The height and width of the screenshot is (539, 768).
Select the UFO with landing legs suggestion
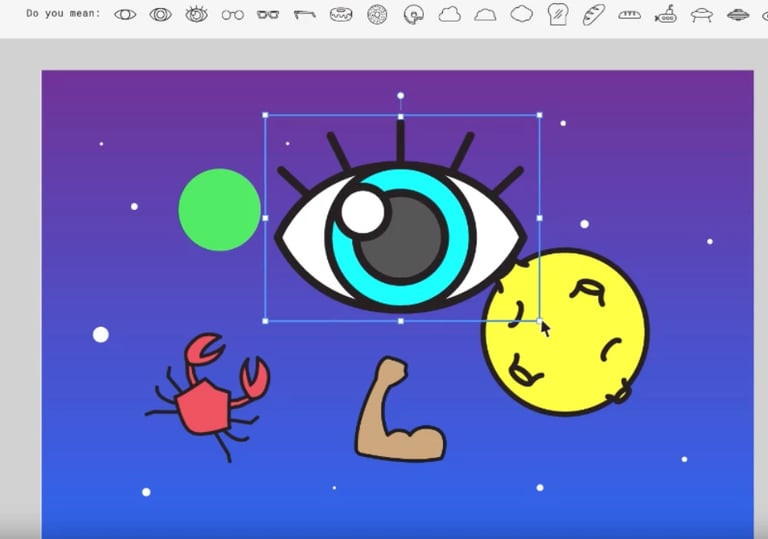click(x=701, y=15)
